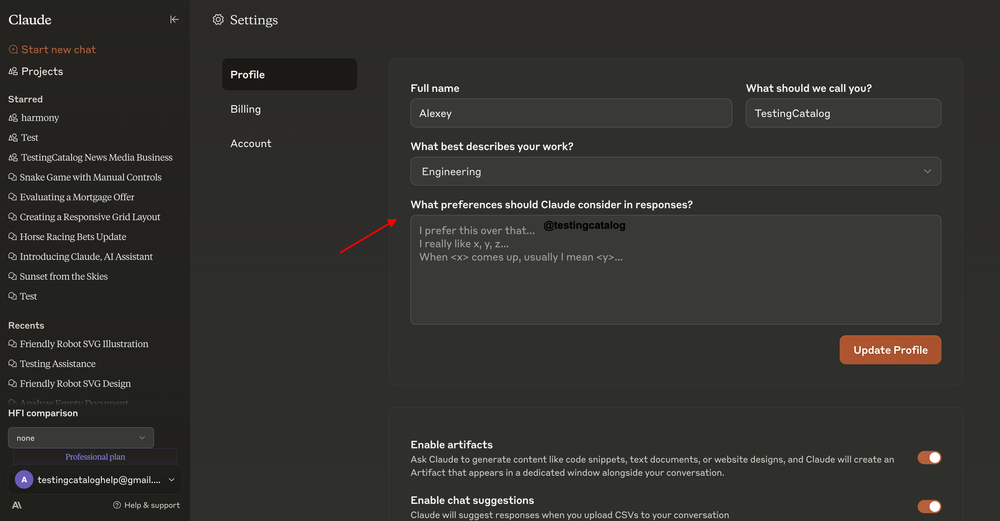Click the Settings gear icon in the header

pyautogui.click(x=218, y=20)
